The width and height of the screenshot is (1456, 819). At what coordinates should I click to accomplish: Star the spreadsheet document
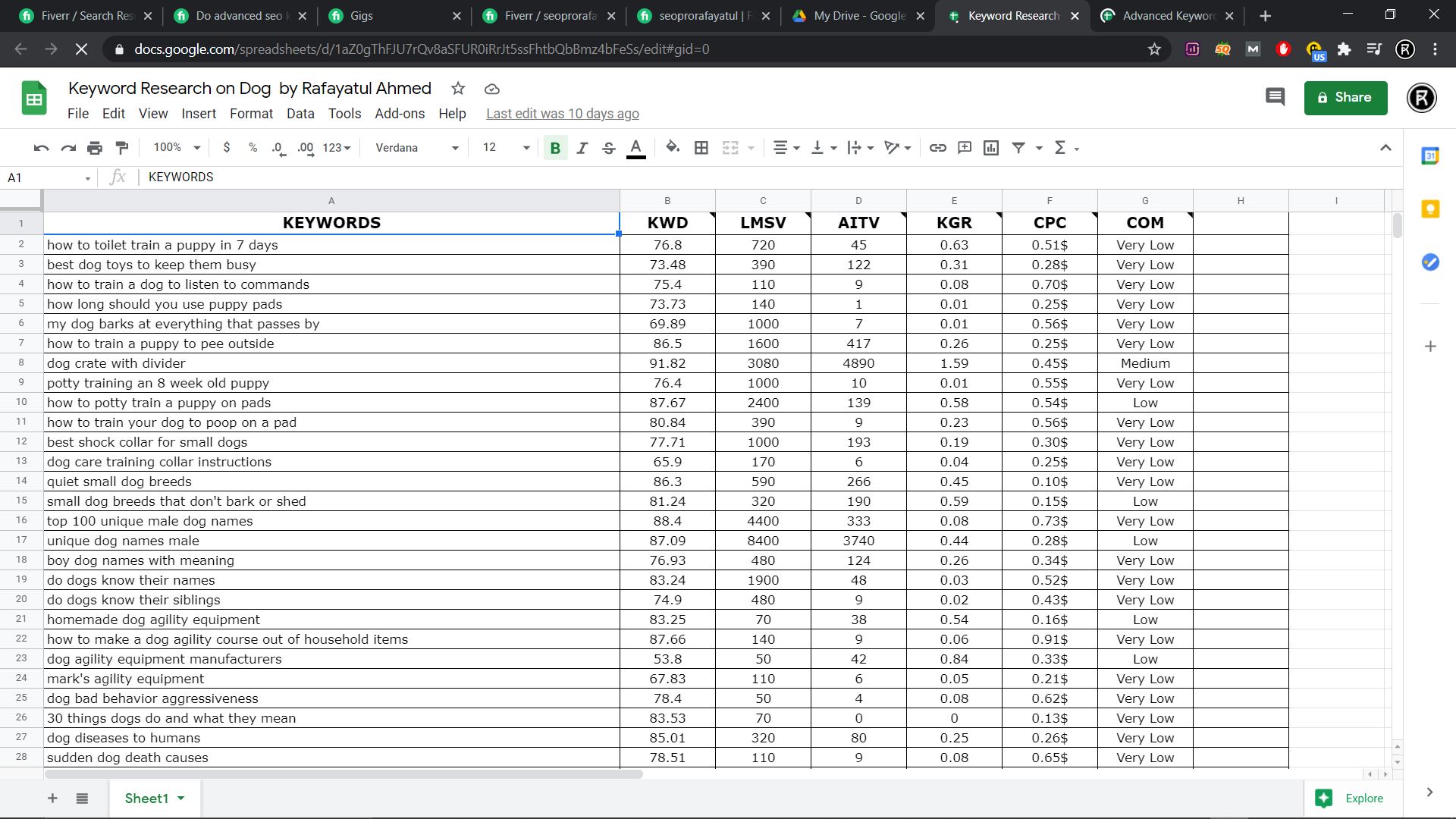458,89
